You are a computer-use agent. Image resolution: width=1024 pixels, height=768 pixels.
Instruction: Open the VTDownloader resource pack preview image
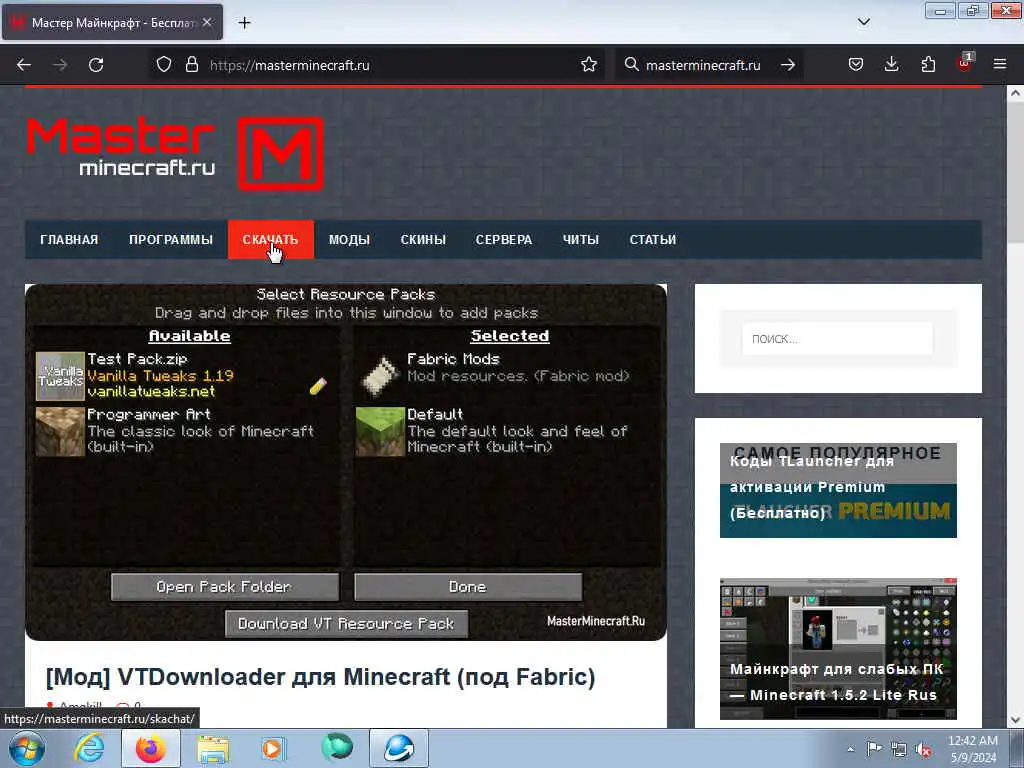tap(346, 462)
